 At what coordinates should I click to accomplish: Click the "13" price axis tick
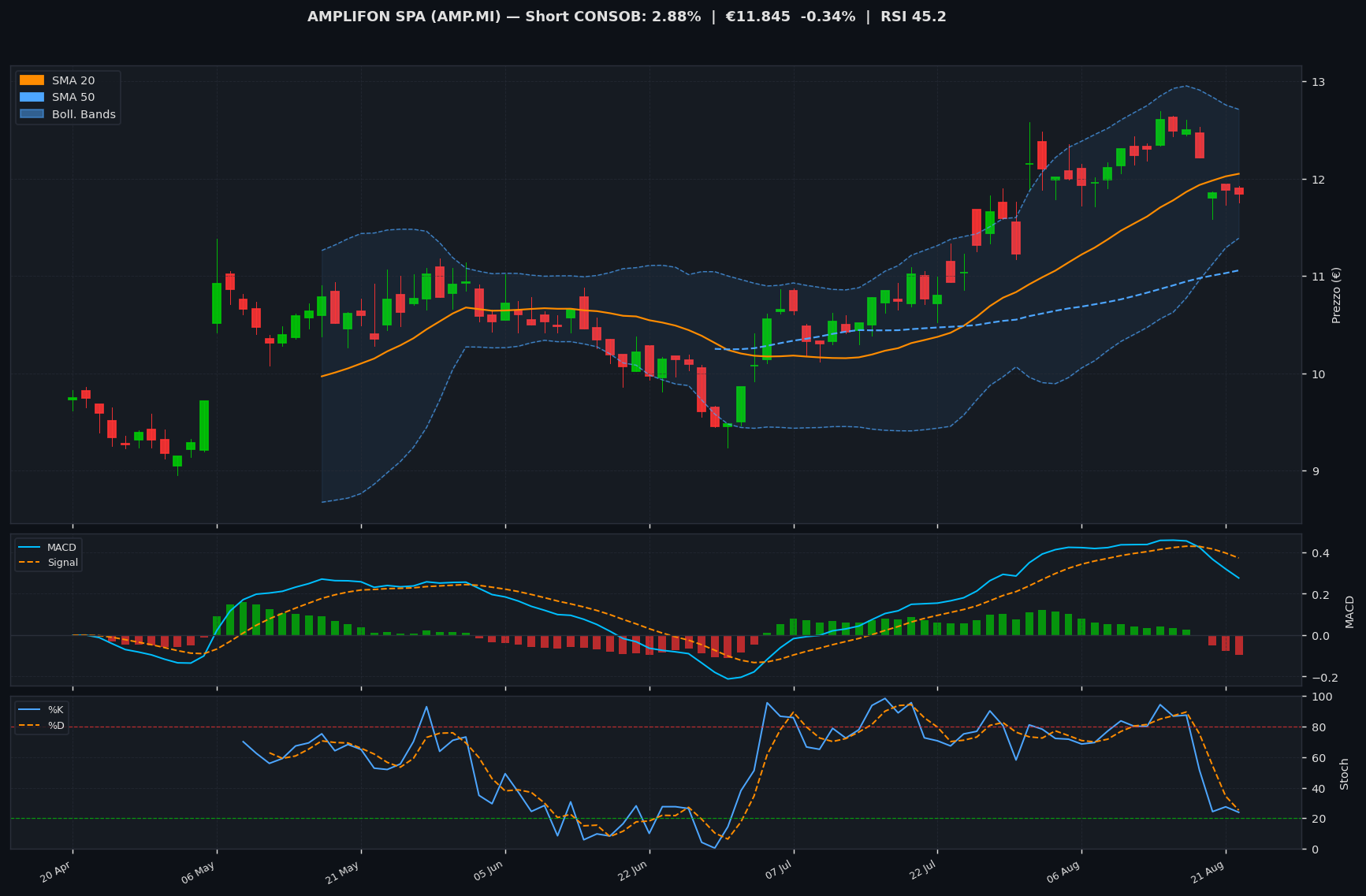1318,82
